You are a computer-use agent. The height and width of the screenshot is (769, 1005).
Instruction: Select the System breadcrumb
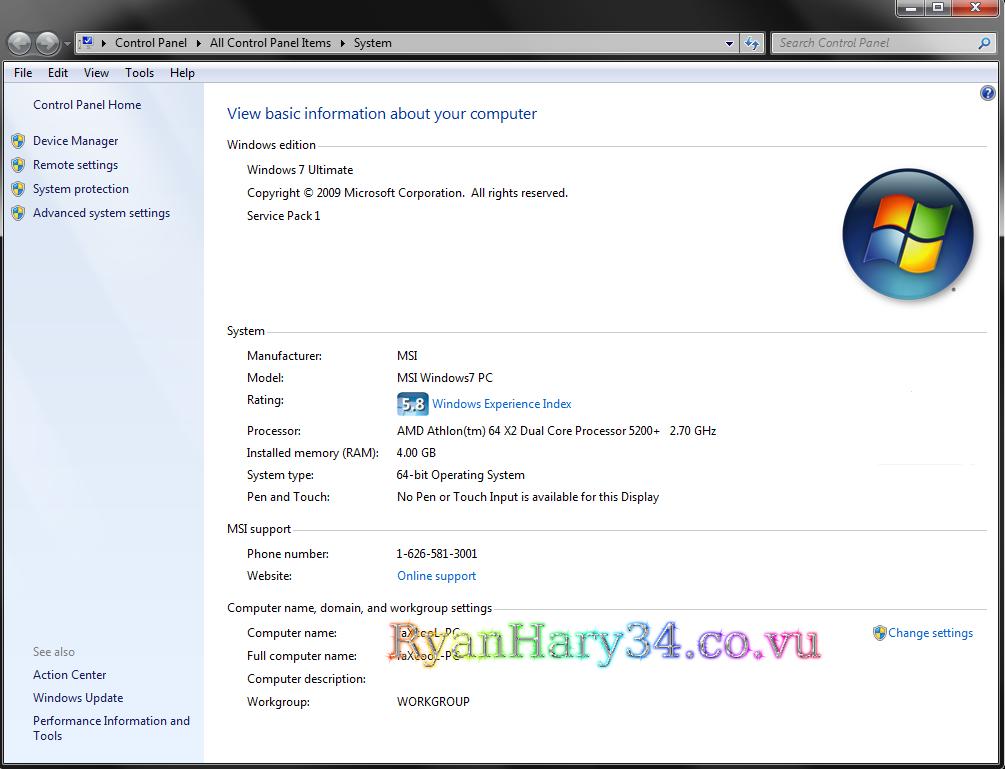point(372,43)
